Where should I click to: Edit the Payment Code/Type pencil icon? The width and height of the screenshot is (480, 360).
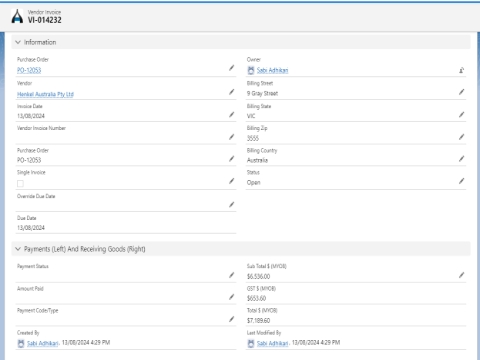[232, 319]
